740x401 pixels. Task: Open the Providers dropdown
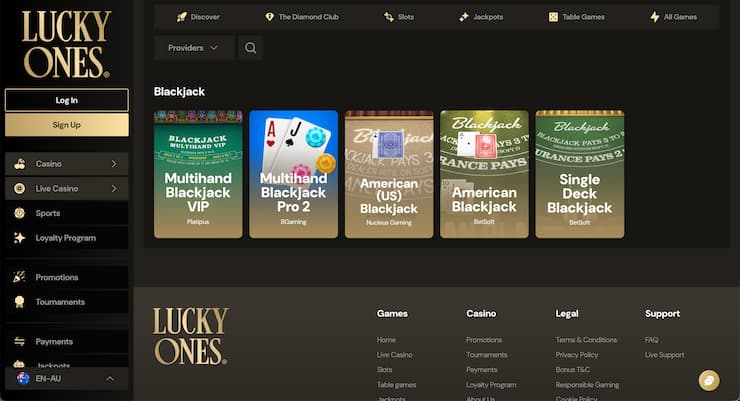coord(193,48)
